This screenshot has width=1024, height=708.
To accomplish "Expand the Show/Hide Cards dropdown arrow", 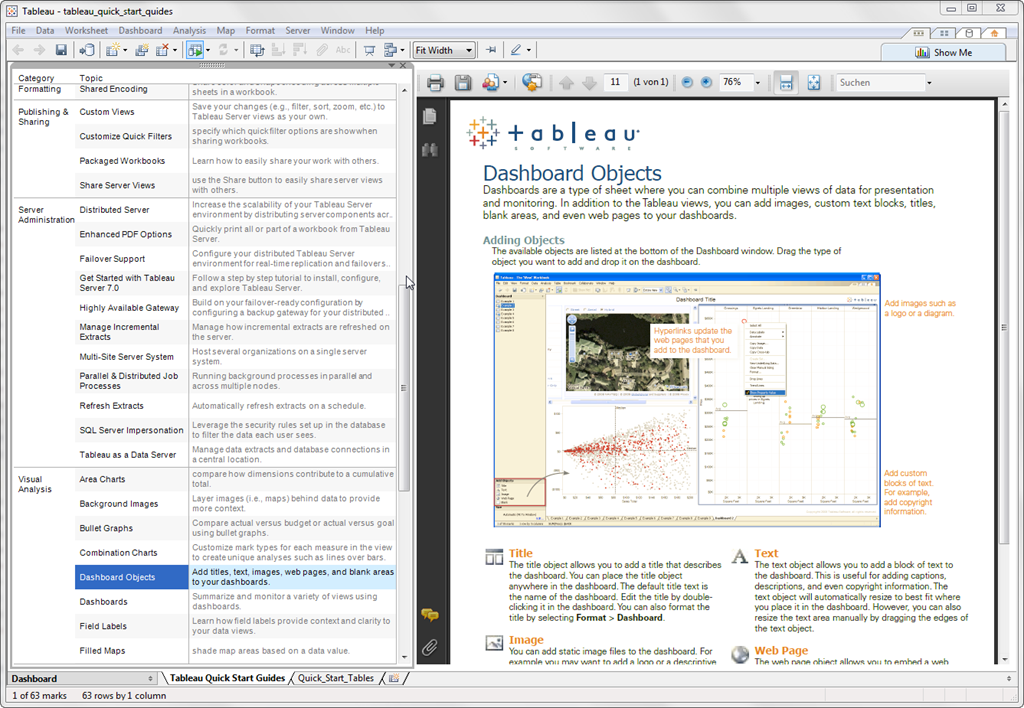I will [402, 50].
